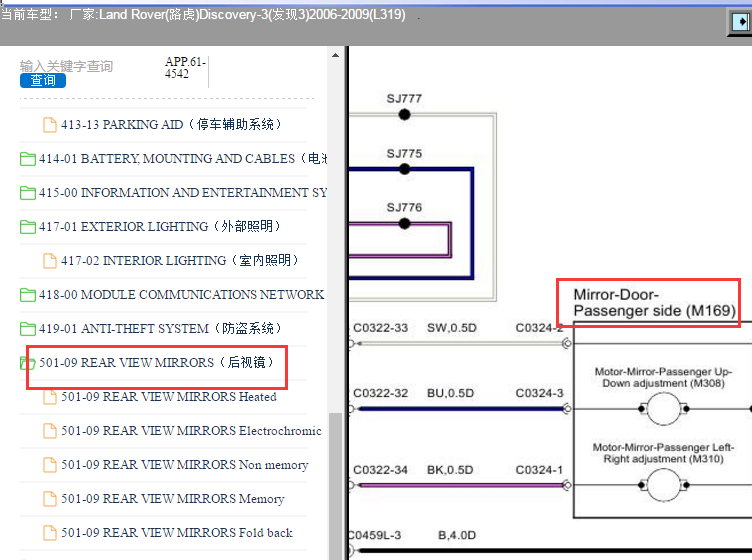Select 413-13 PARKING AID tree entry text

pyautogui.click(x=171, y=125)
